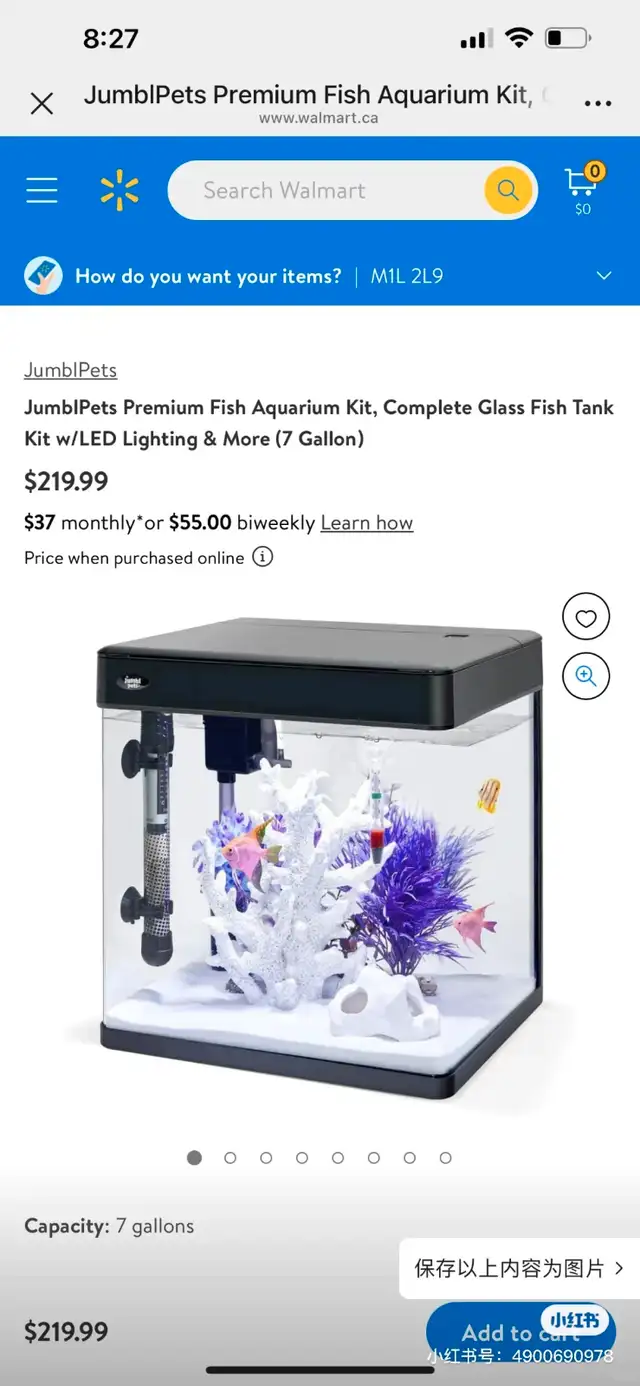Jump to the last carousel image dot
Image resolution: width=640 pixels, height=1386 pixels.
[x=445, y=1157]
